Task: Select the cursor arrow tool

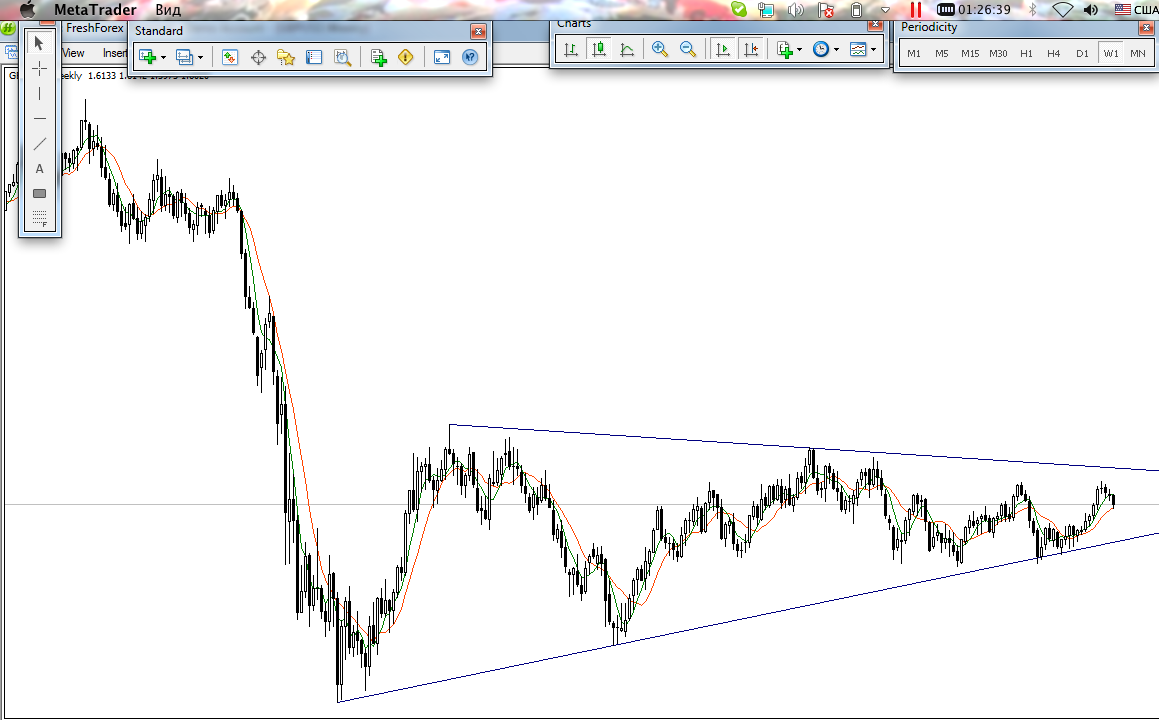Action: pos(39,44)
